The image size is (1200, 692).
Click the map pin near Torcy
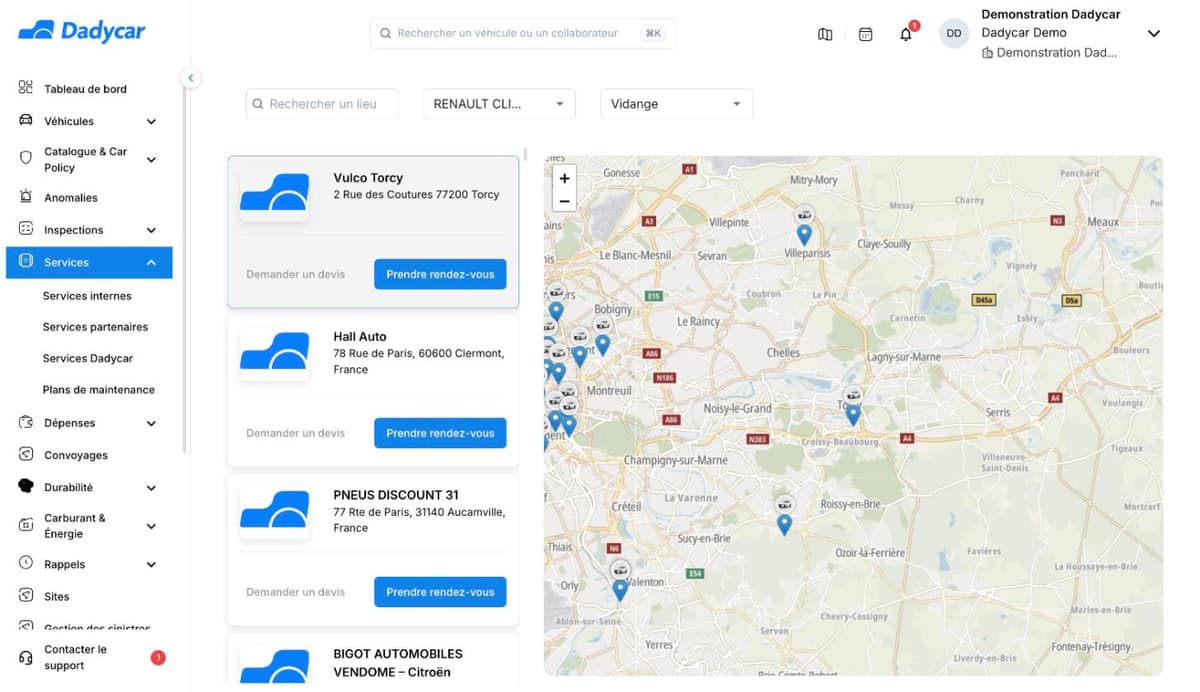click(853, 414)
